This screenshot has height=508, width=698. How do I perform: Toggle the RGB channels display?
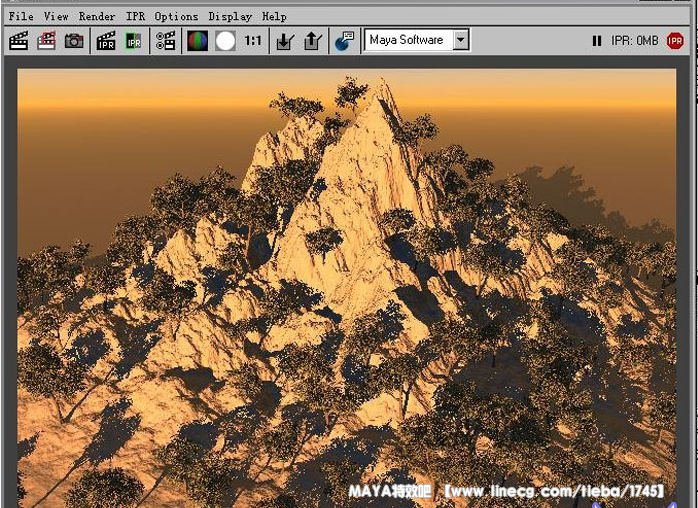198,41
